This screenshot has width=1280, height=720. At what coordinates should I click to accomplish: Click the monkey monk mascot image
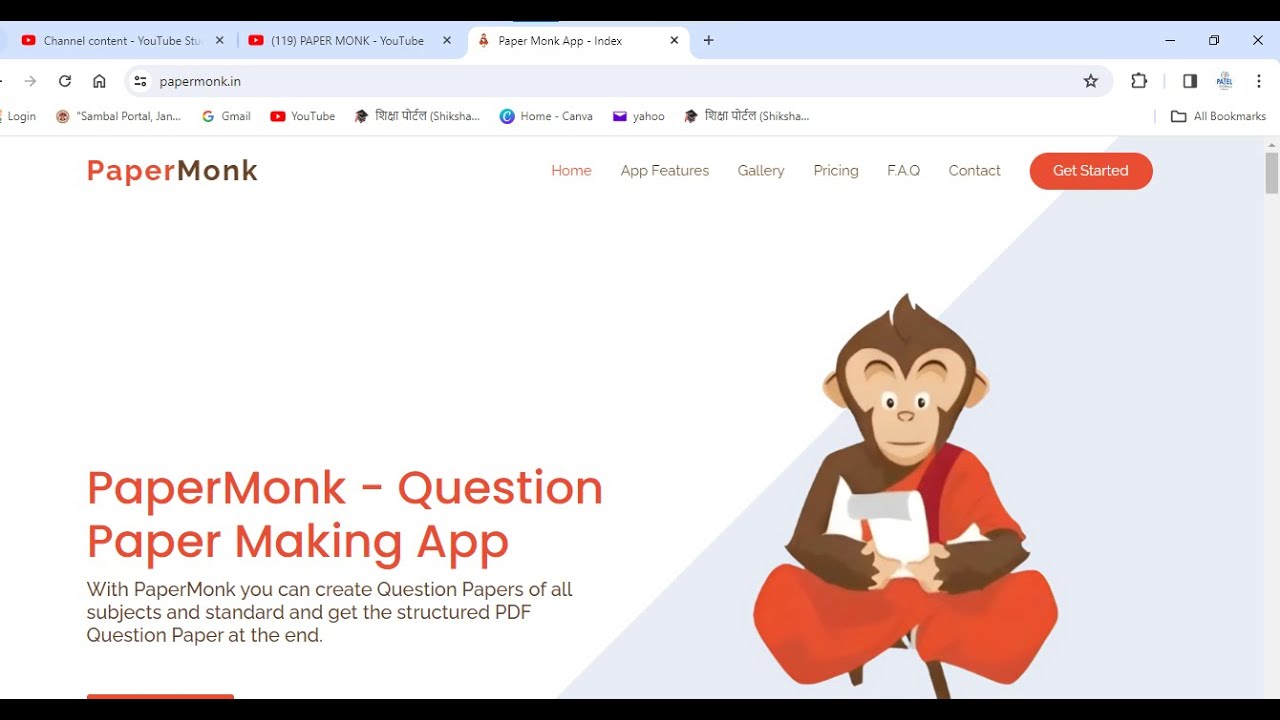tap(905, 495)
